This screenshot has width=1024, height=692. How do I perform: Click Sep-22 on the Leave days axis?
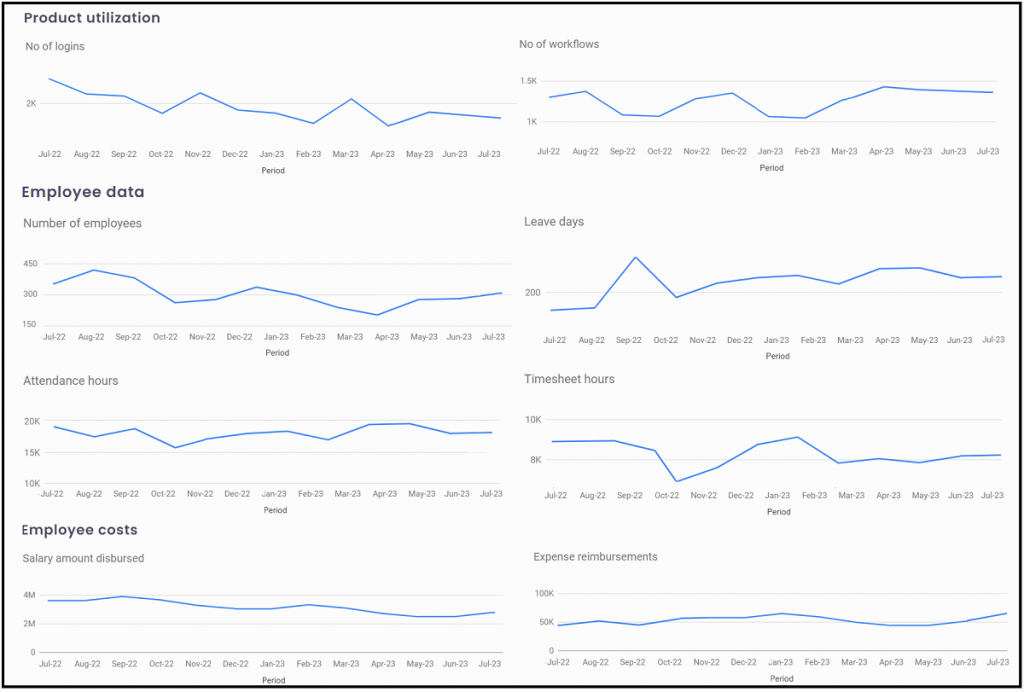[x=628, y=341]
